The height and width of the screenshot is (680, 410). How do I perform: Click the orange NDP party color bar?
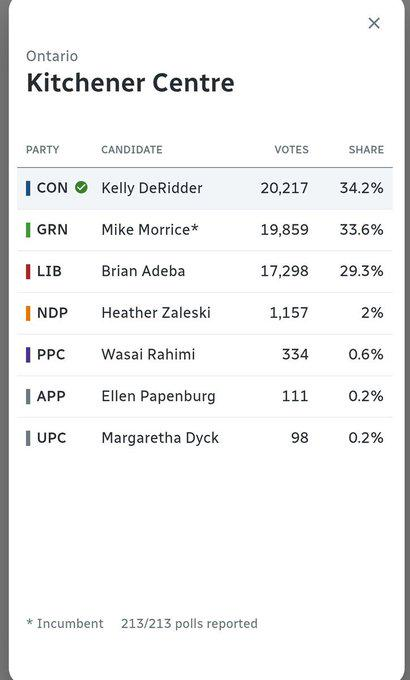pyautogui.click(x=28, y=313)
